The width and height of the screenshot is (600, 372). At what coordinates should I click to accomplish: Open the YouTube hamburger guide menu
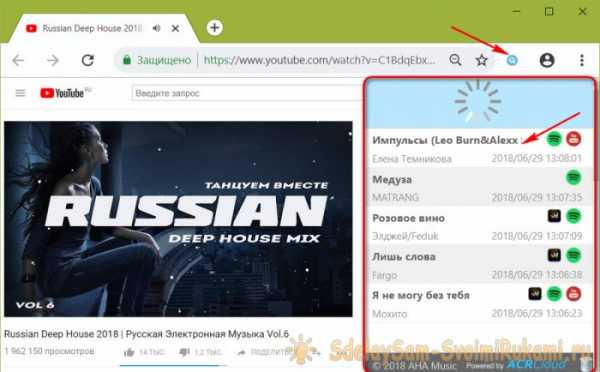point(20,93)
